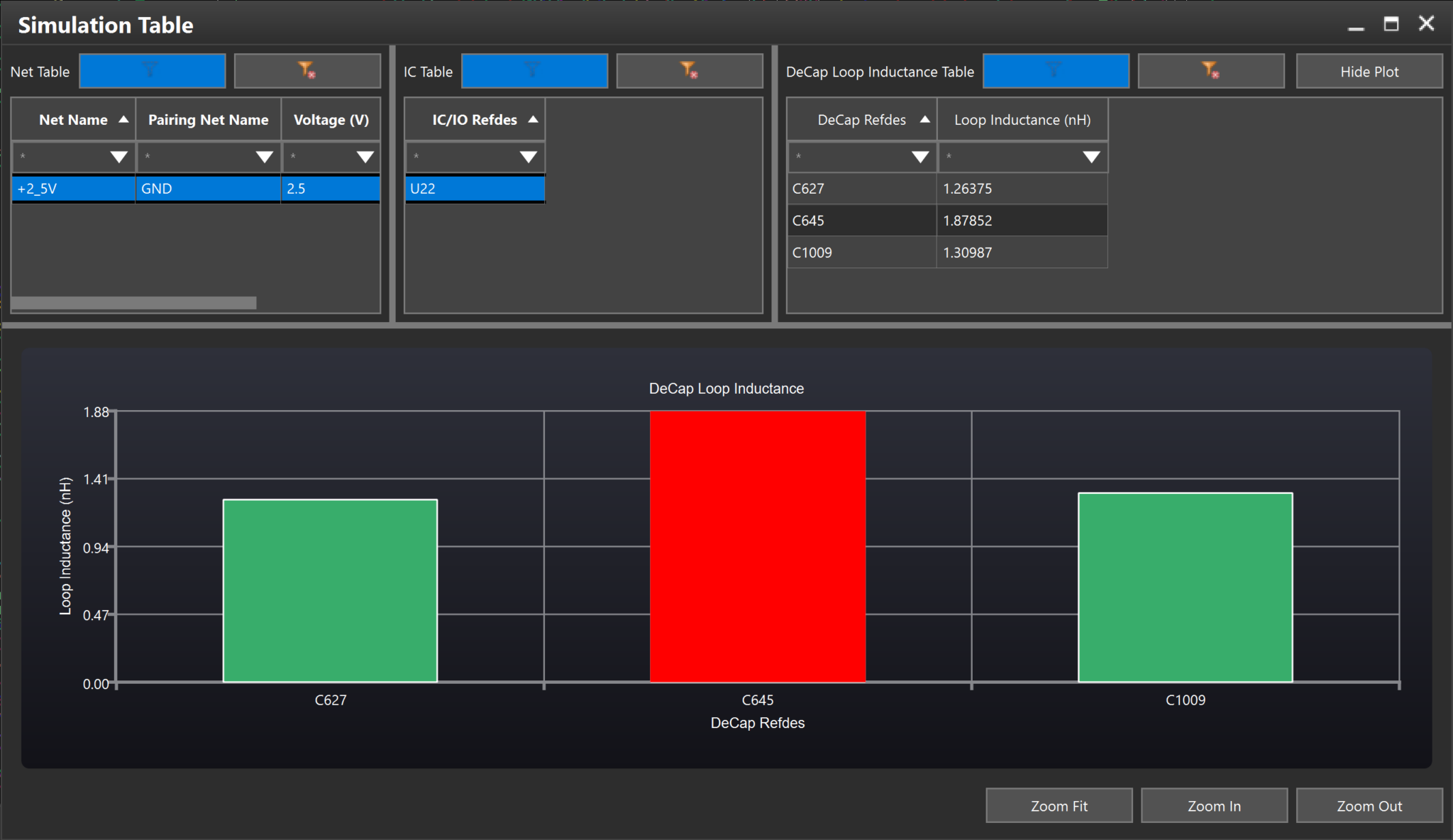This screenshot has width=1453, height=840.
Task: Expand filter dropdown under IC/IO Refdes
Action: [x=528, y=157]
